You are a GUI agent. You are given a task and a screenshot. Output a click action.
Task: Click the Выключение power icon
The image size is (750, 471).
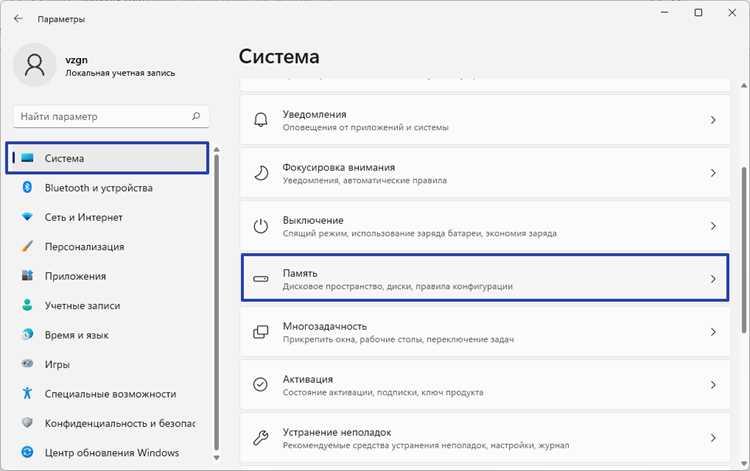(261, 226)
